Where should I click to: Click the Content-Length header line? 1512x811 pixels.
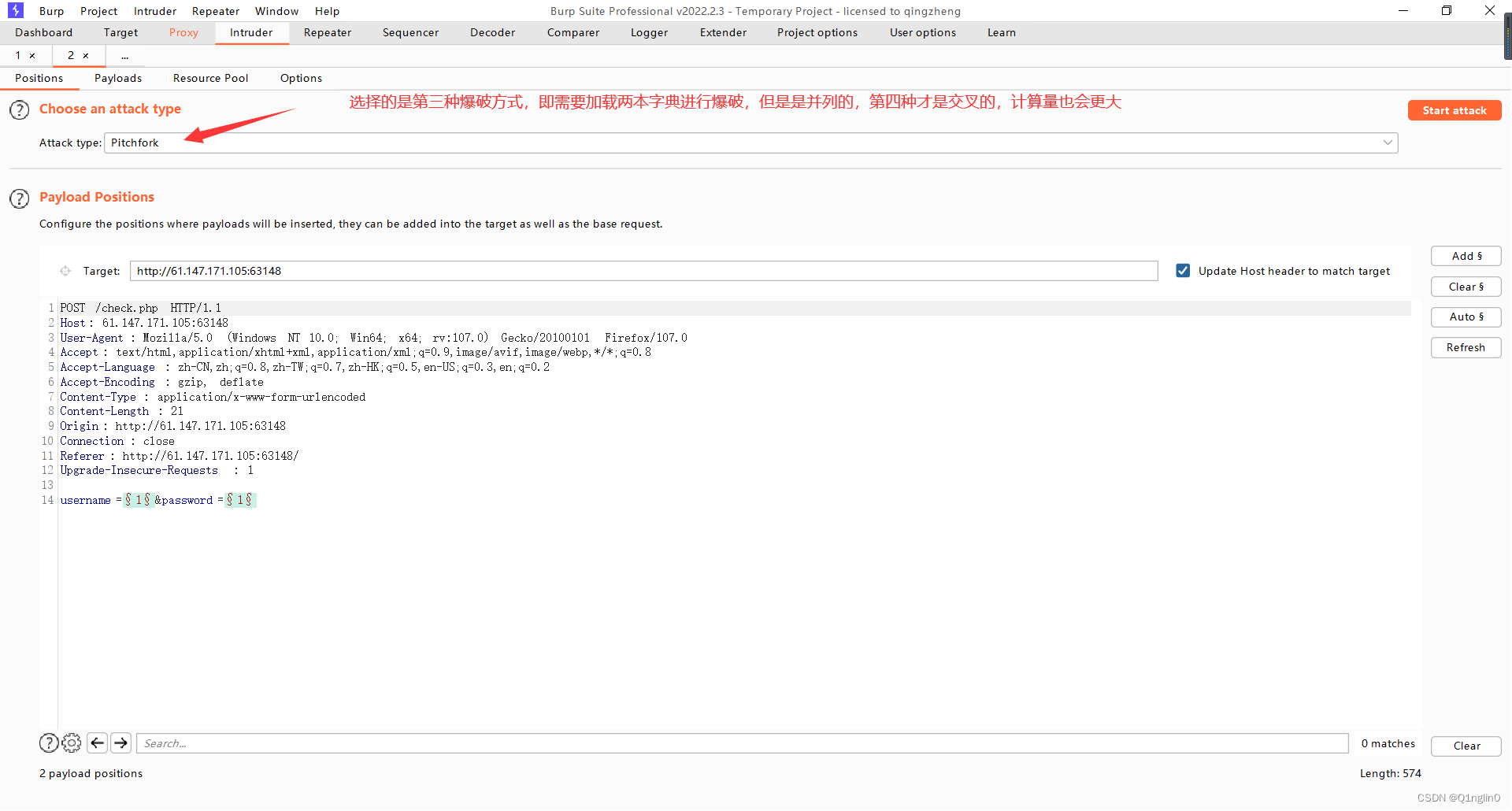click(x=122, y=411)
